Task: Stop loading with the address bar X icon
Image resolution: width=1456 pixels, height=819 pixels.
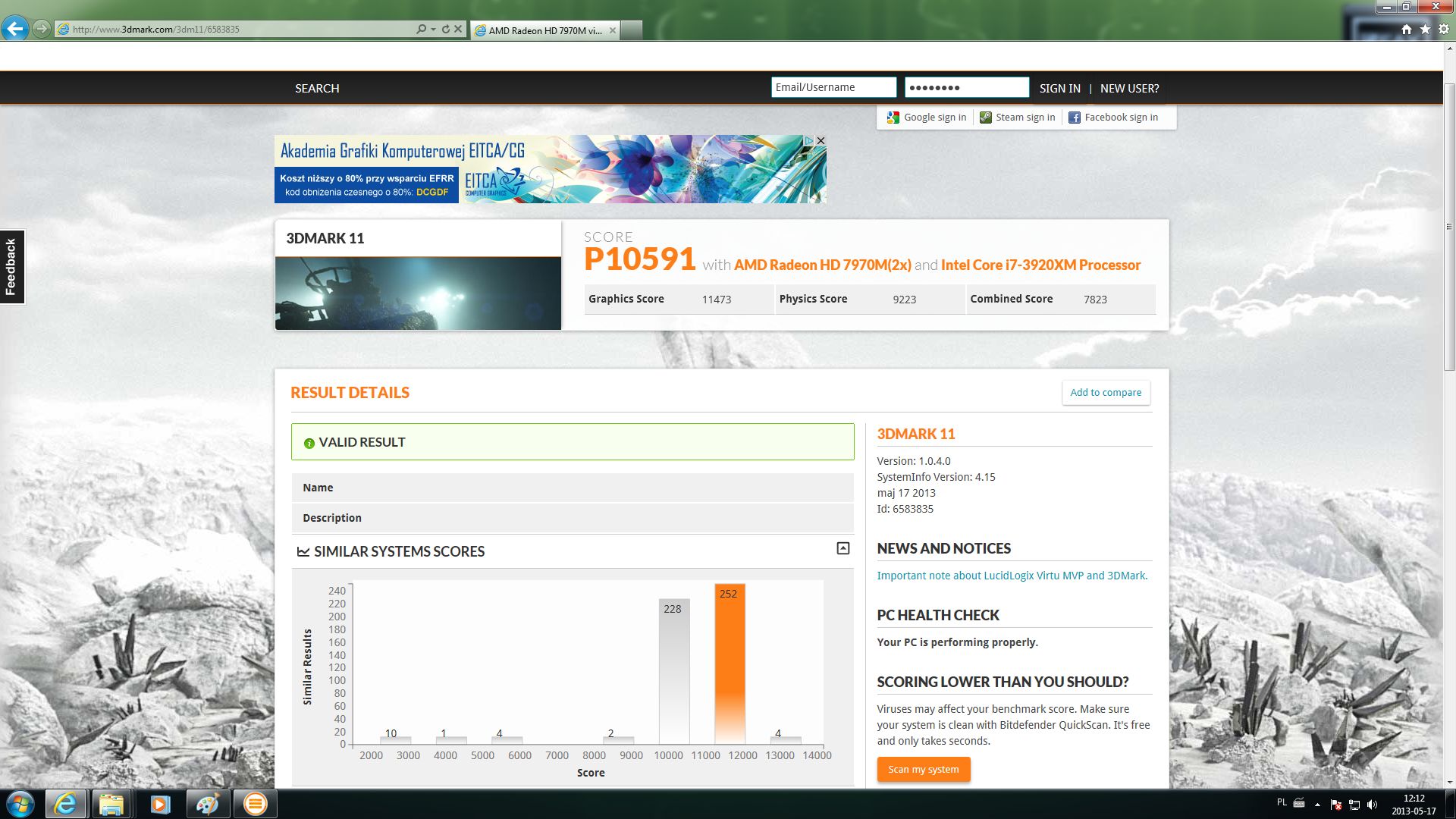Action: (458, 29)
